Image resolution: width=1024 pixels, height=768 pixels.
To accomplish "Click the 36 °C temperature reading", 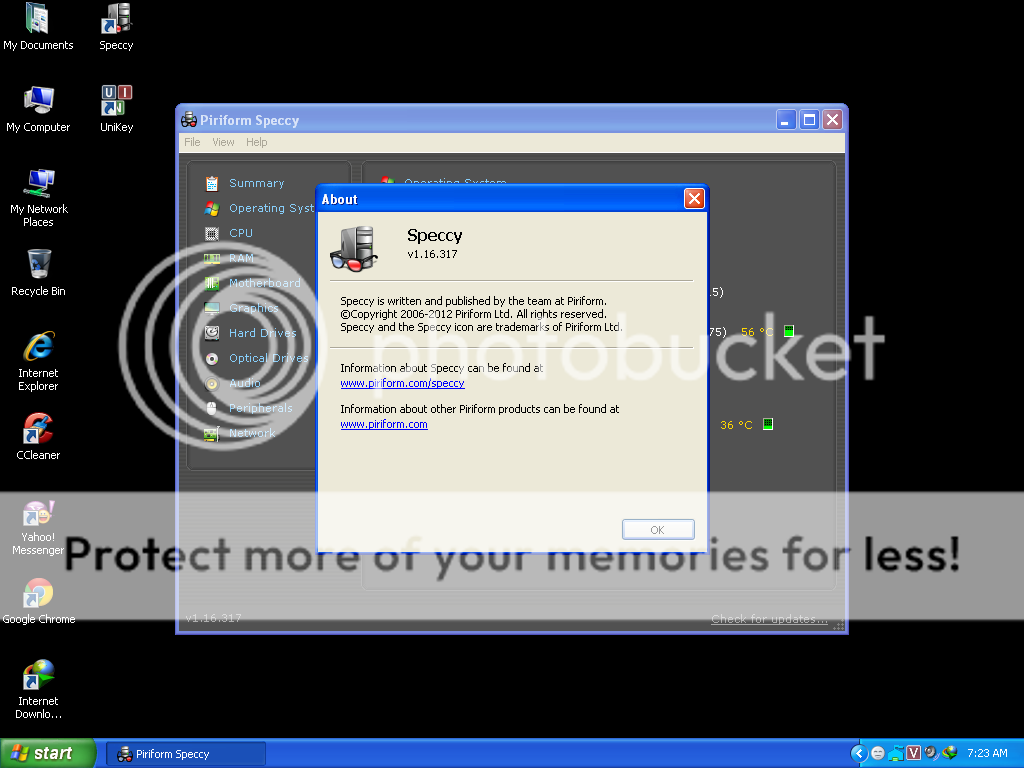I will tap(737, 425).
